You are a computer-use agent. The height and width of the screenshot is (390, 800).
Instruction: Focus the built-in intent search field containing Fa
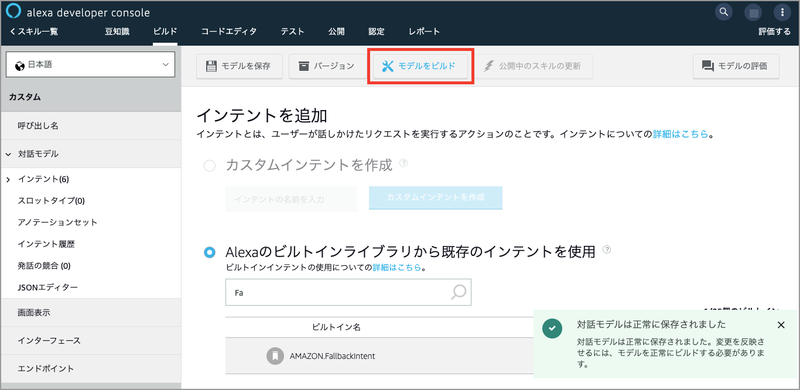point(348,292)
